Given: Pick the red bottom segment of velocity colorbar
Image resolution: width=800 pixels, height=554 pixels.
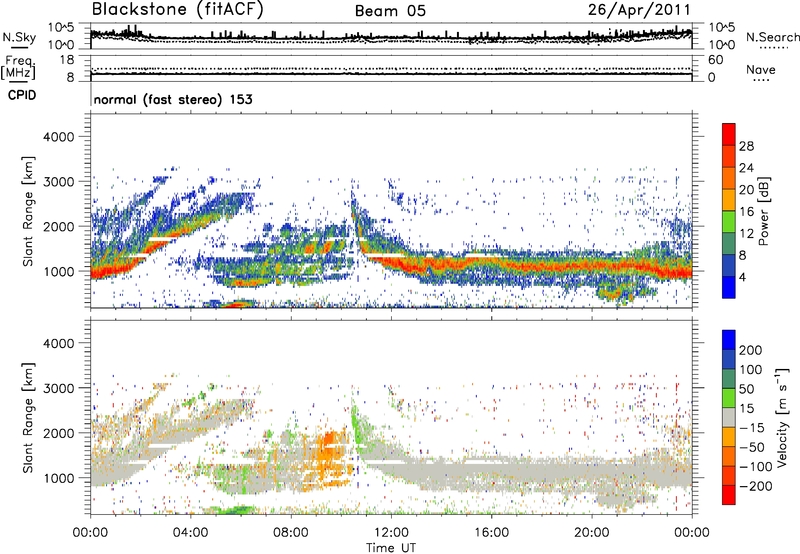Looking at the screenshot, I should 729,495.
